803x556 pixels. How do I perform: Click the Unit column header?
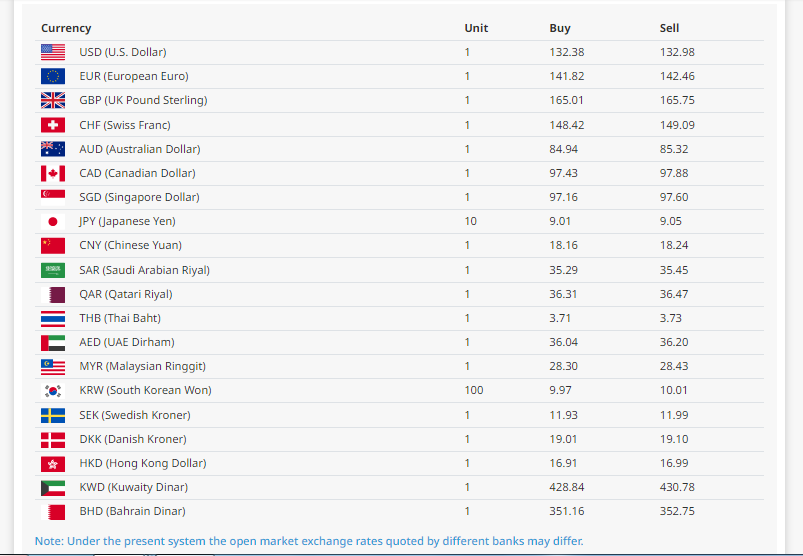(x=476, y=28)
